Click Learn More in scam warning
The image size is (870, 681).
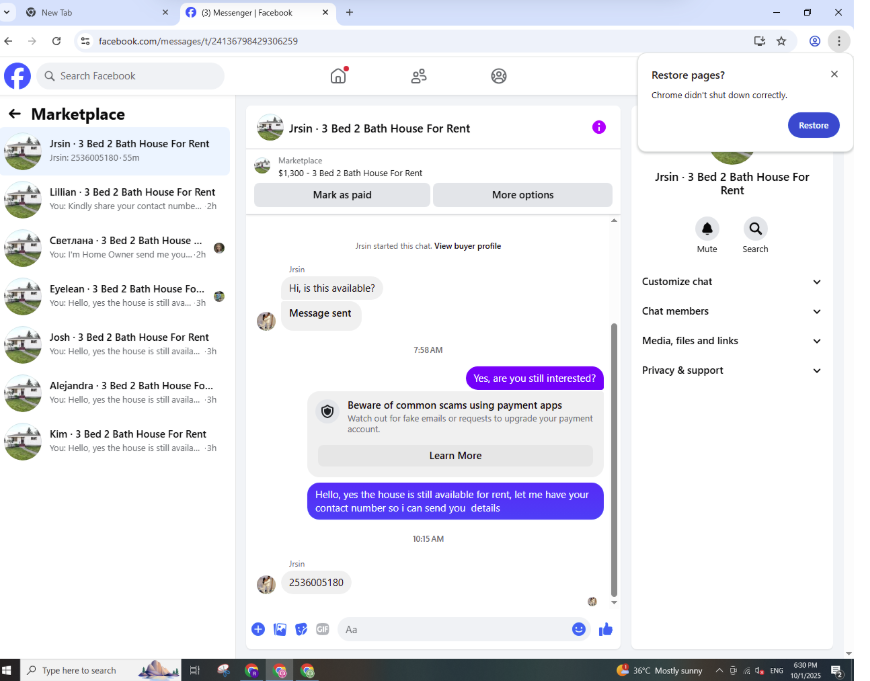coord(455,456)
